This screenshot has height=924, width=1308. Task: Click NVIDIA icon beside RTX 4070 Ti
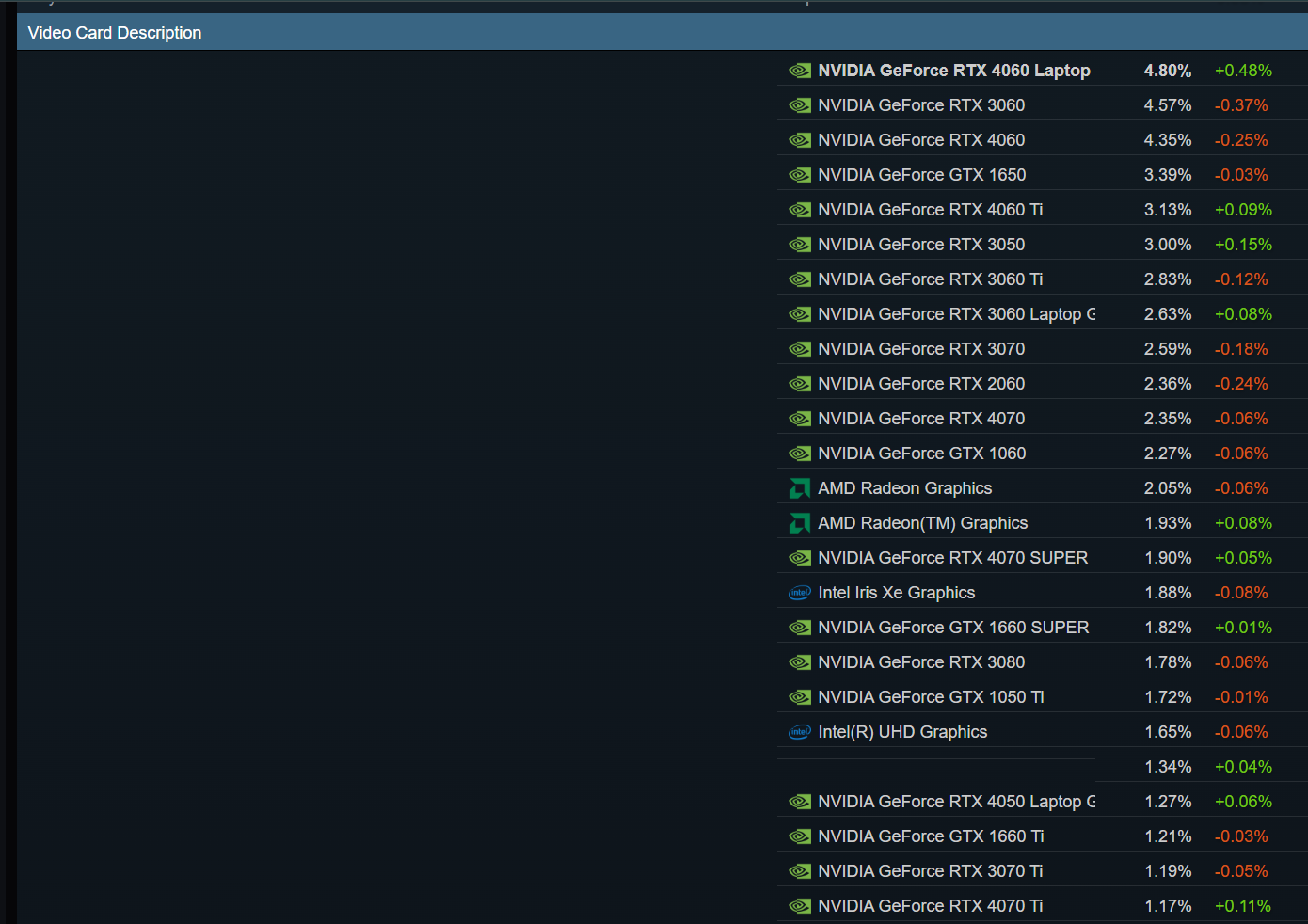(800, 906)
